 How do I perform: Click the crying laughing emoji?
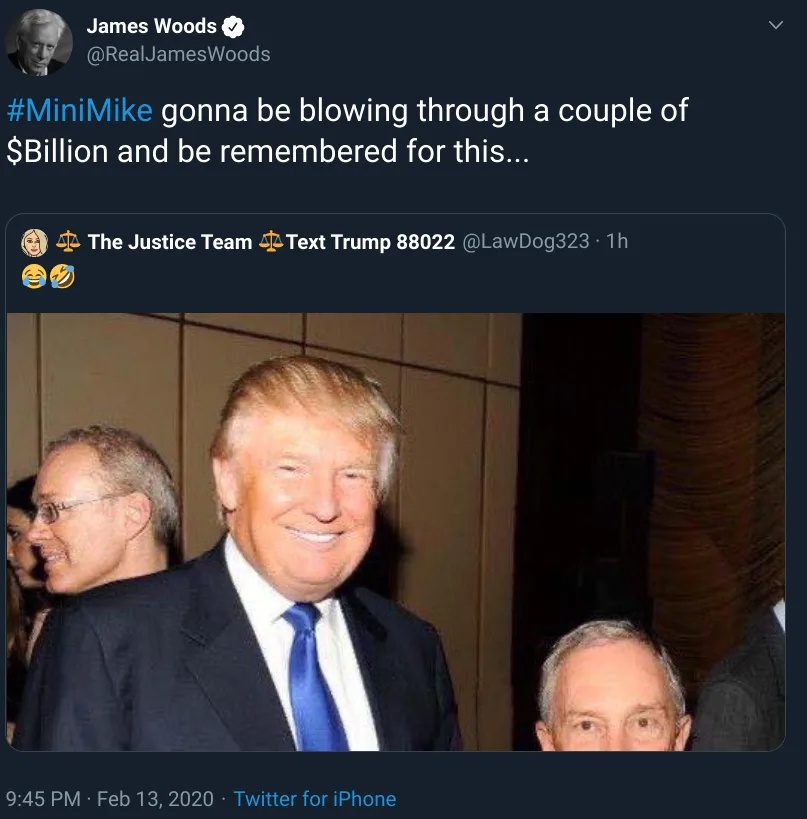(34, 276)
